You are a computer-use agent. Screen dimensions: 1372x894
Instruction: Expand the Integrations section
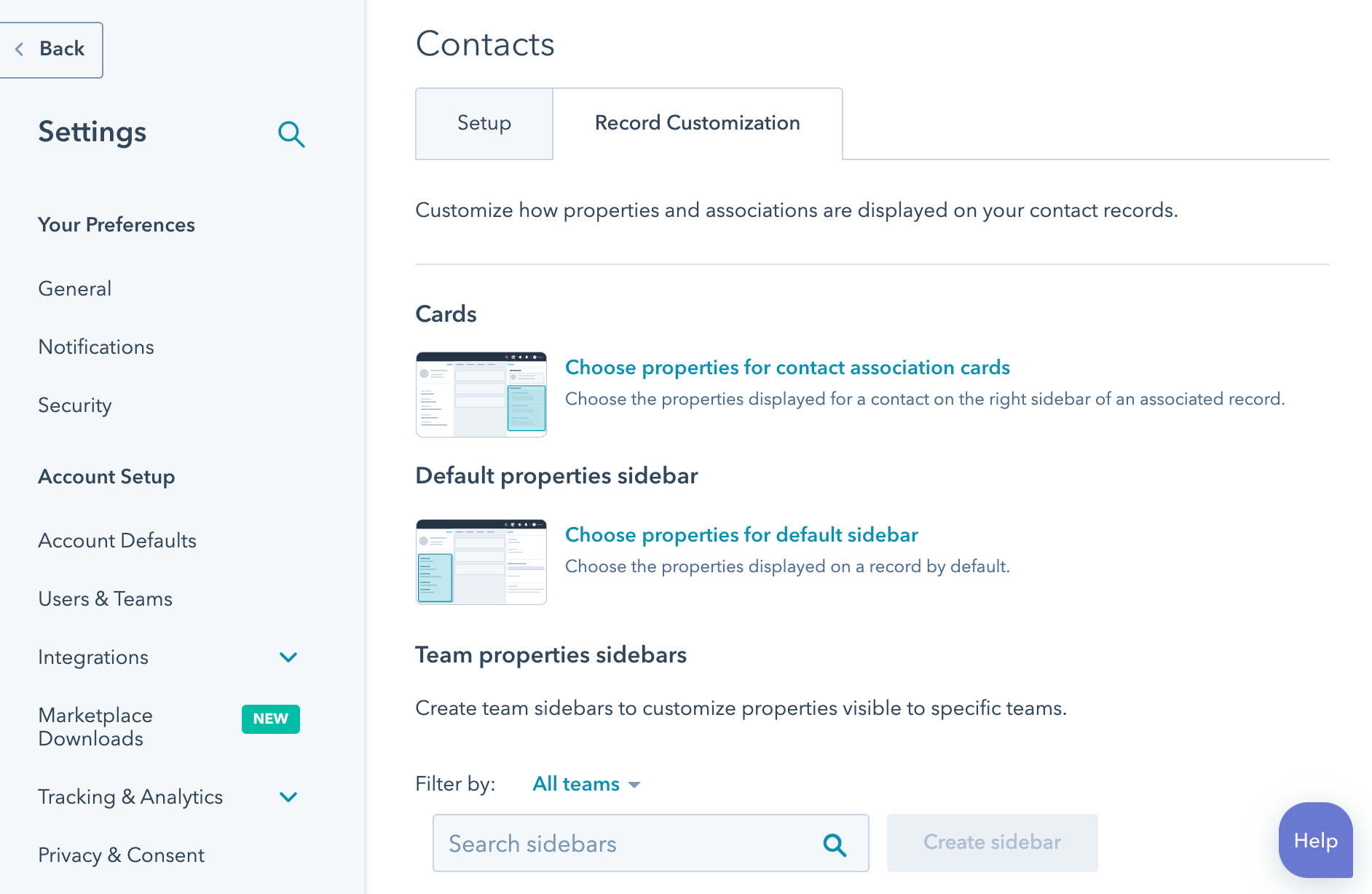click(288, 657)
